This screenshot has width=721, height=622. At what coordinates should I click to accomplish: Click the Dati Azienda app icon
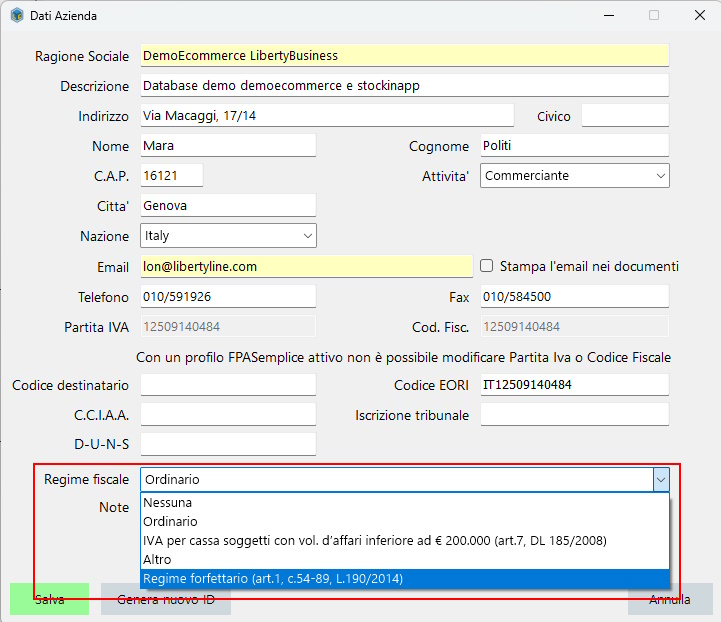(x=17, y=16)
